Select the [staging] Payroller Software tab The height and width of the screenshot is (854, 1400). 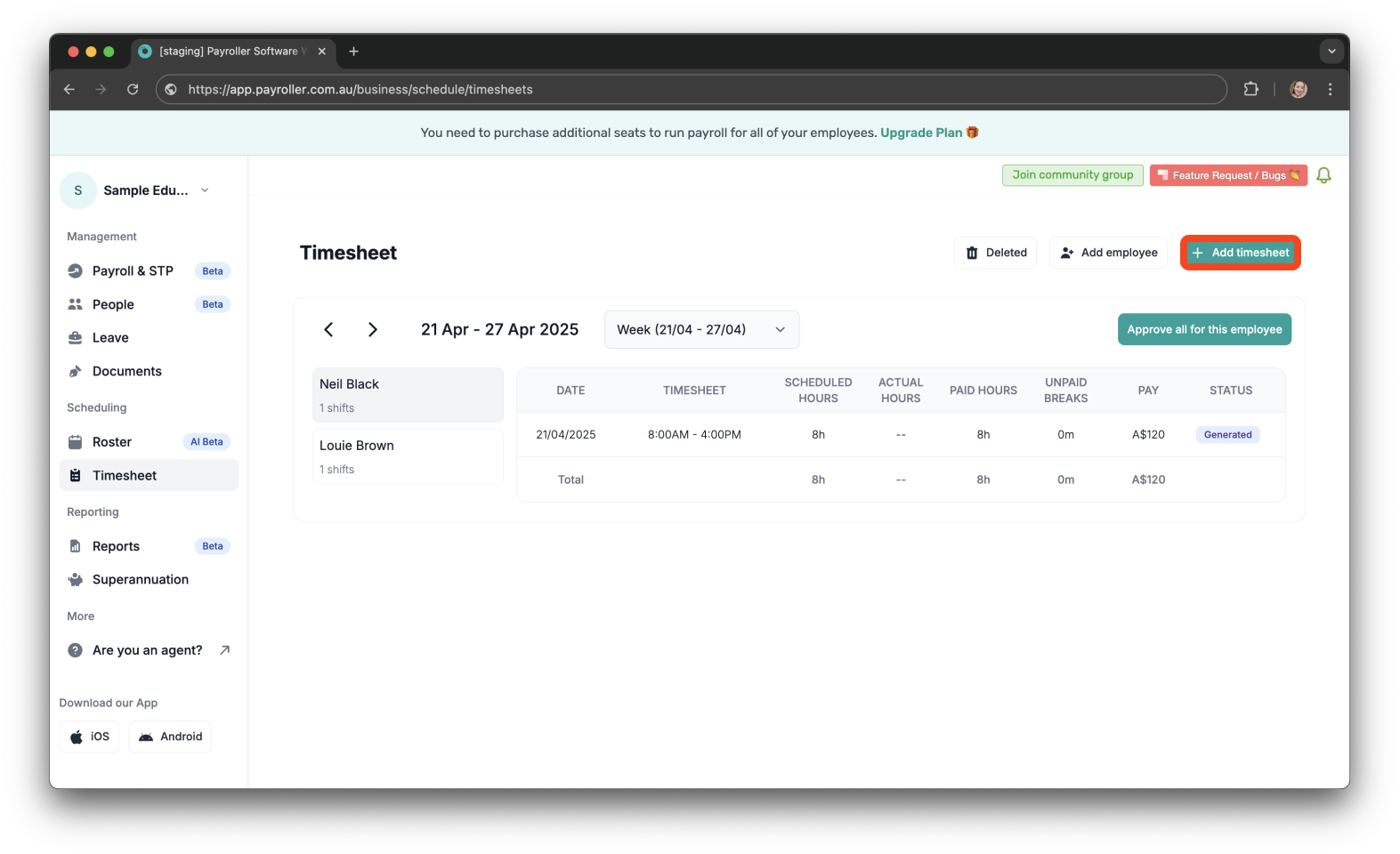234,52
